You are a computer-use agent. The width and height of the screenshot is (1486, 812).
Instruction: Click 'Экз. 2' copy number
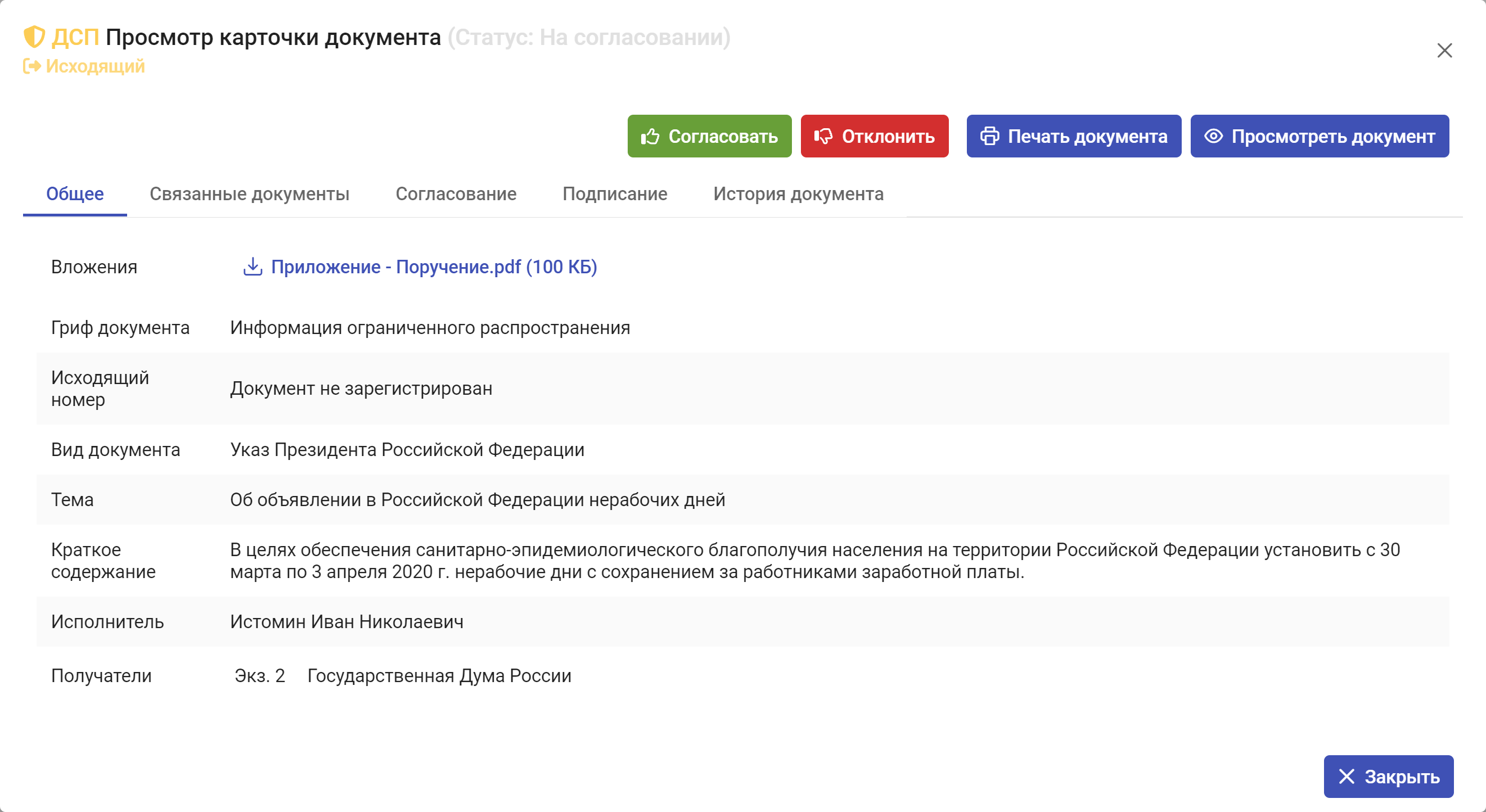click(260, 676)
